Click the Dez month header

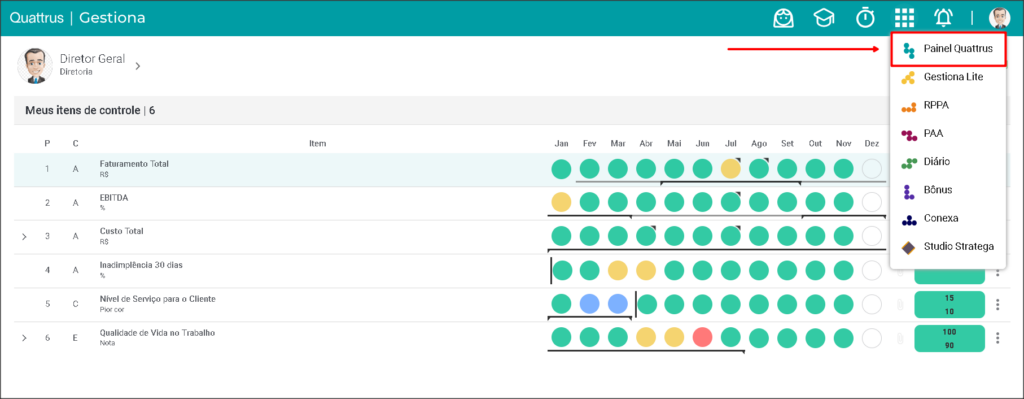872,143
